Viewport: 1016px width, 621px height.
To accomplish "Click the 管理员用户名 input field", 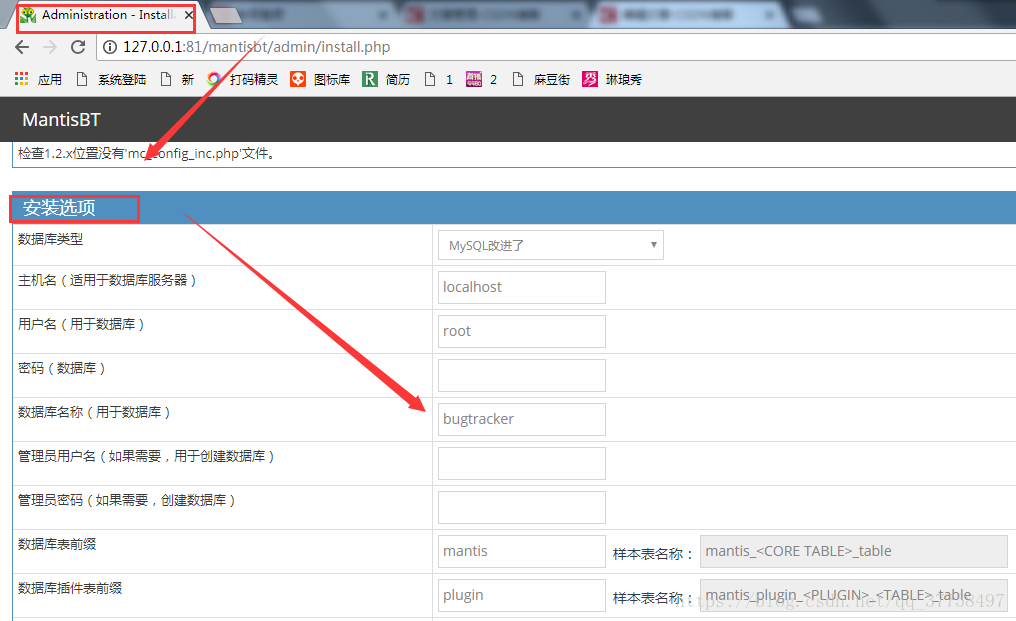I will 522,463.
